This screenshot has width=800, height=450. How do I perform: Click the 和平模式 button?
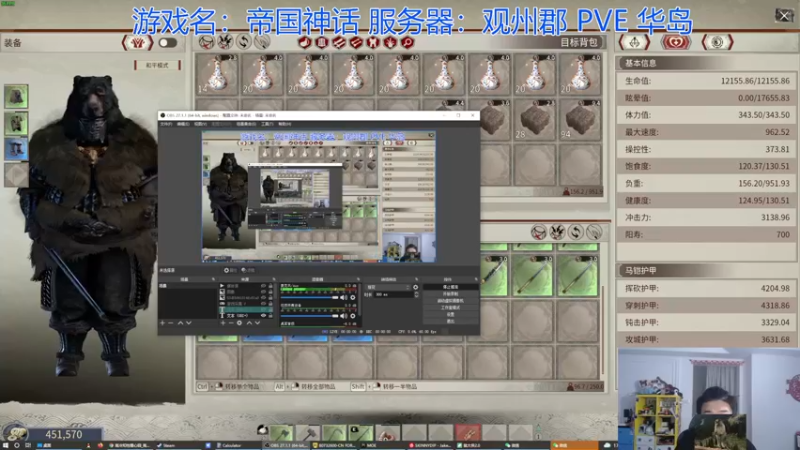tap(158, 65)
